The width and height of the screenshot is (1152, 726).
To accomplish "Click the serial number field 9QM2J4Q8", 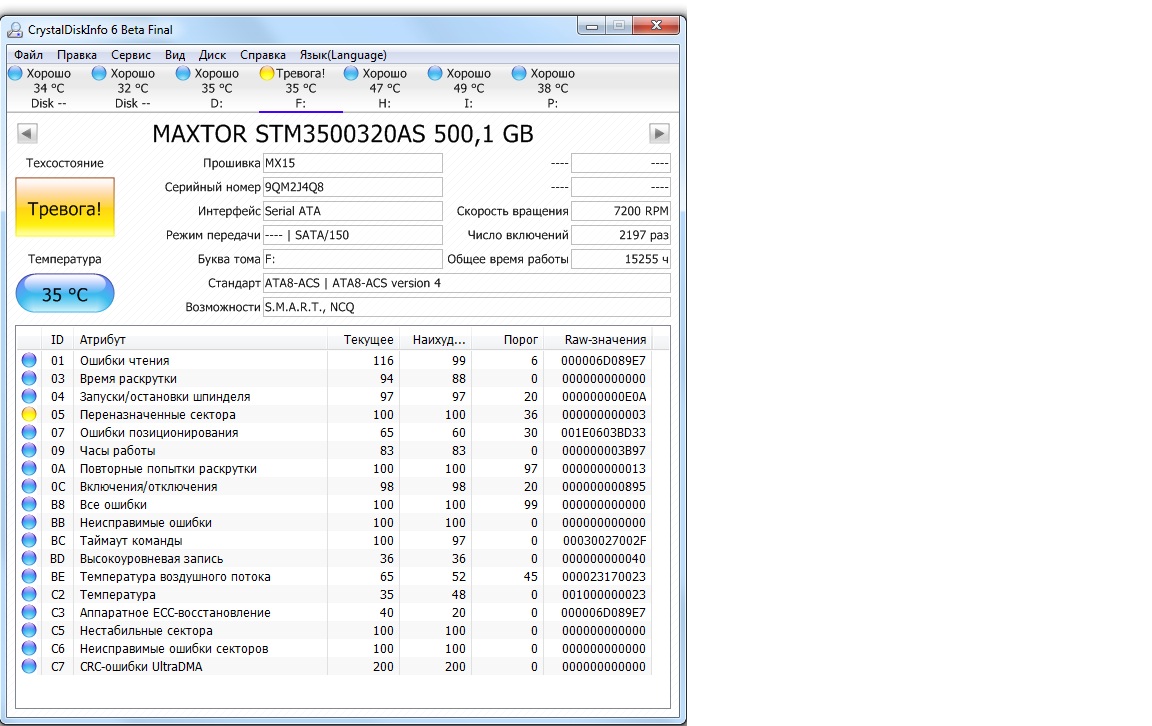I will tap(353, 187).
